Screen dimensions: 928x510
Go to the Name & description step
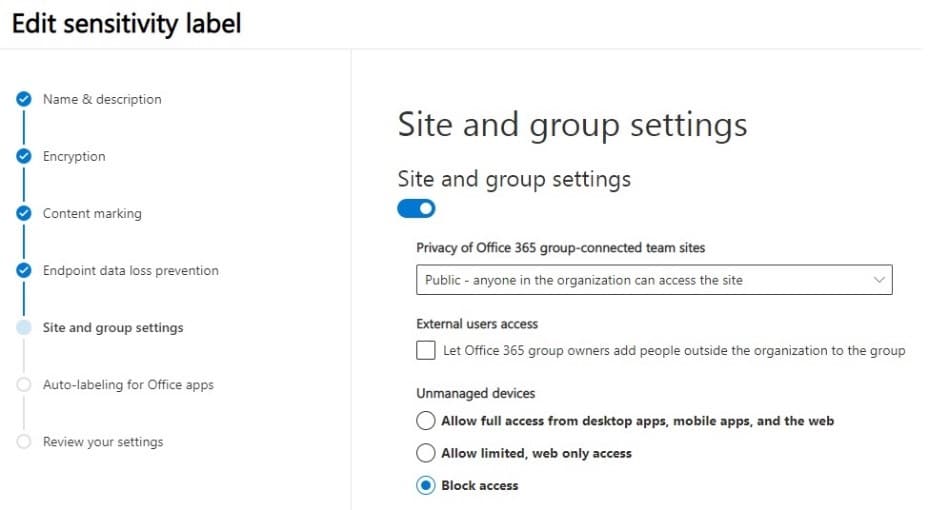102,99
